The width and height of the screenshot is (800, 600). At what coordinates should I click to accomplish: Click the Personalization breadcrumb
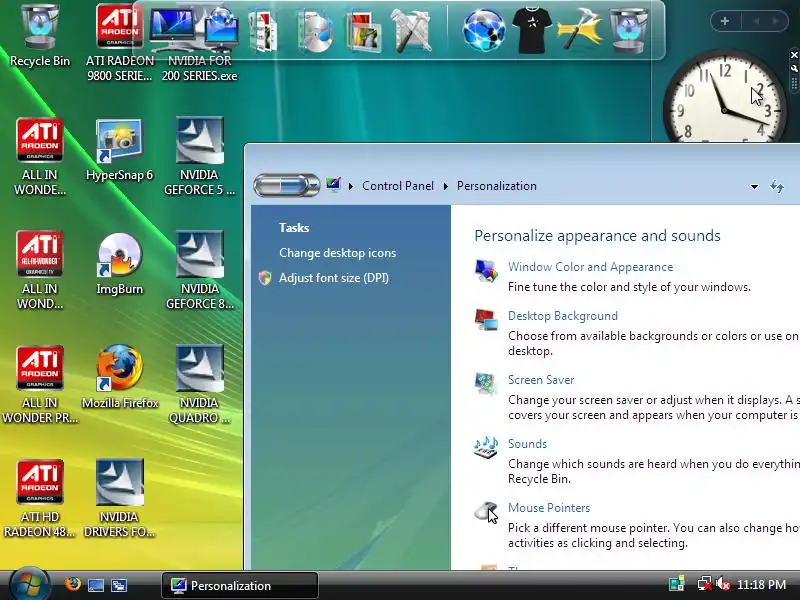coord(496,186)
